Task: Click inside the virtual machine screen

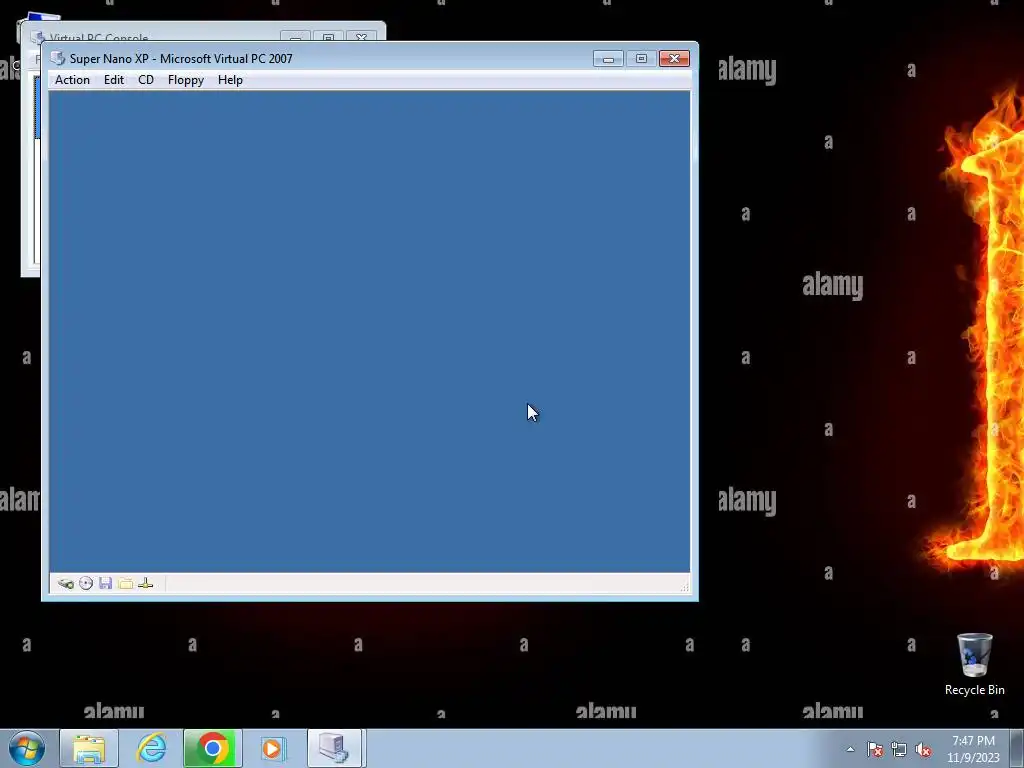Action: 370,332
